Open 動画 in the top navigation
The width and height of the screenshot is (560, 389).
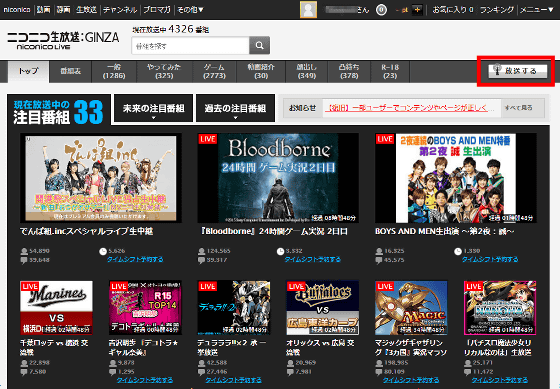pyautogui.click(x=43, y=10)
